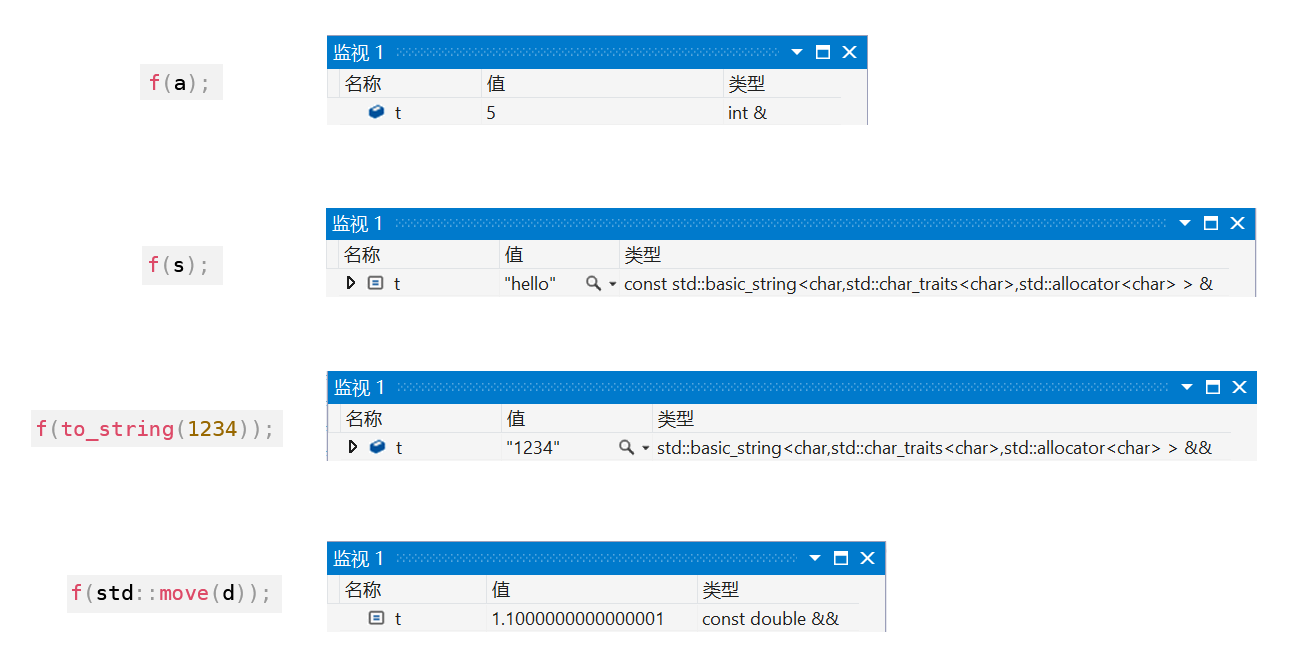Open the window position dropdown on the second watch bar

(1184, 223)
